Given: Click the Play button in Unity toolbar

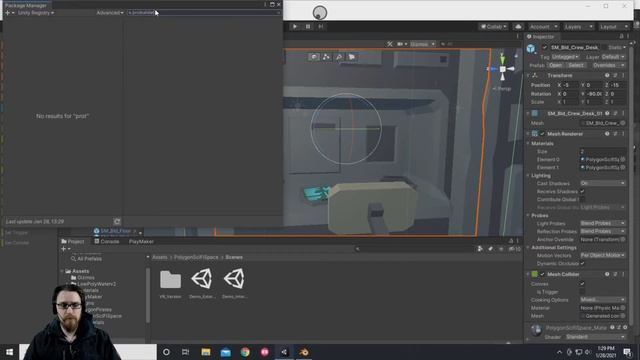Looking at the screenshot, I should (x=295, y=27).
